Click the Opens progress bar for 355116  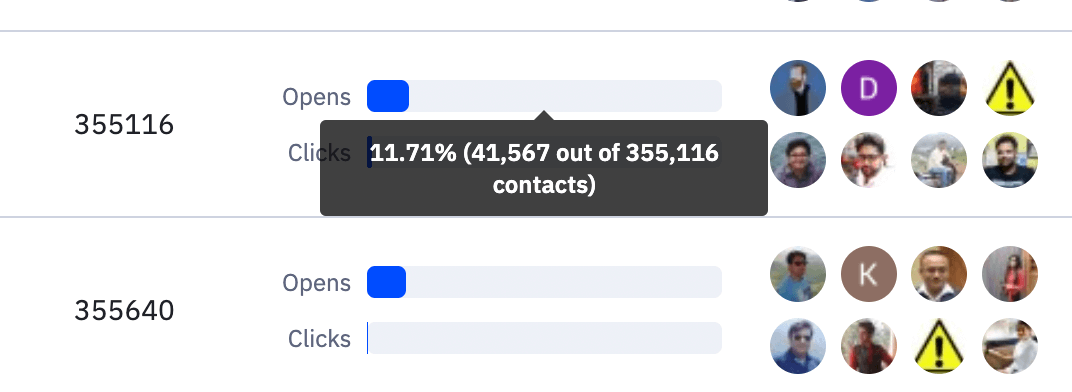tap(544, 96)
